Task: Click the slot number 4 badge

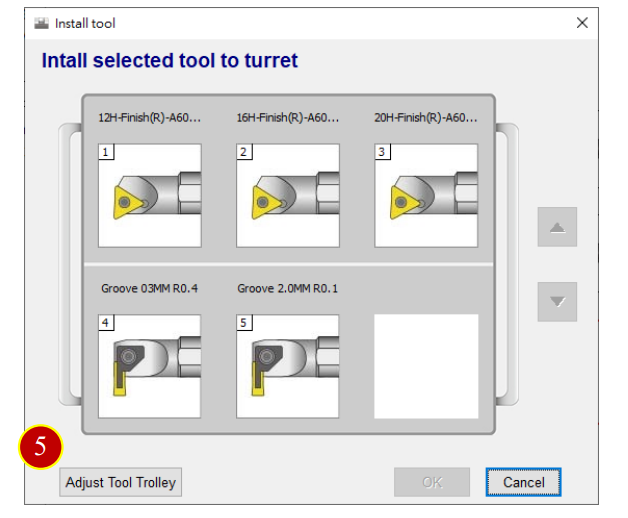Action: coord(106,323)
